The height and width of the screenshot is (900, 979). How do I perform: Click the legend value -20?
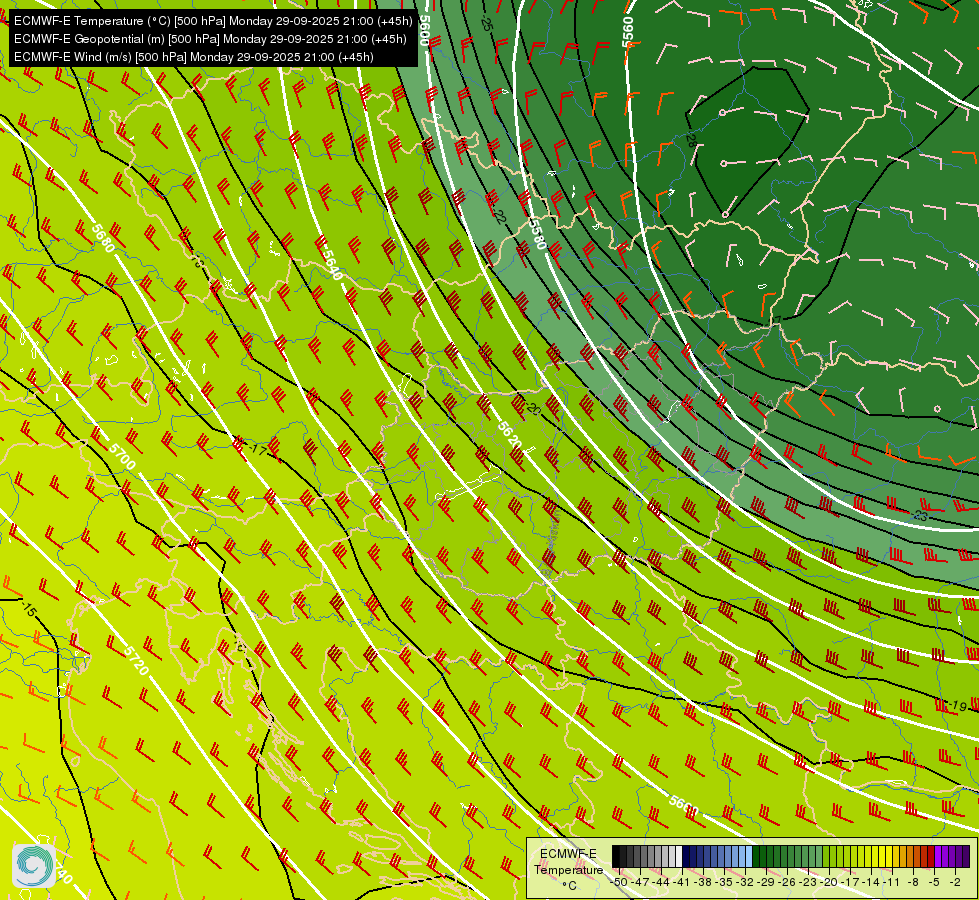[x=828, y=882]
